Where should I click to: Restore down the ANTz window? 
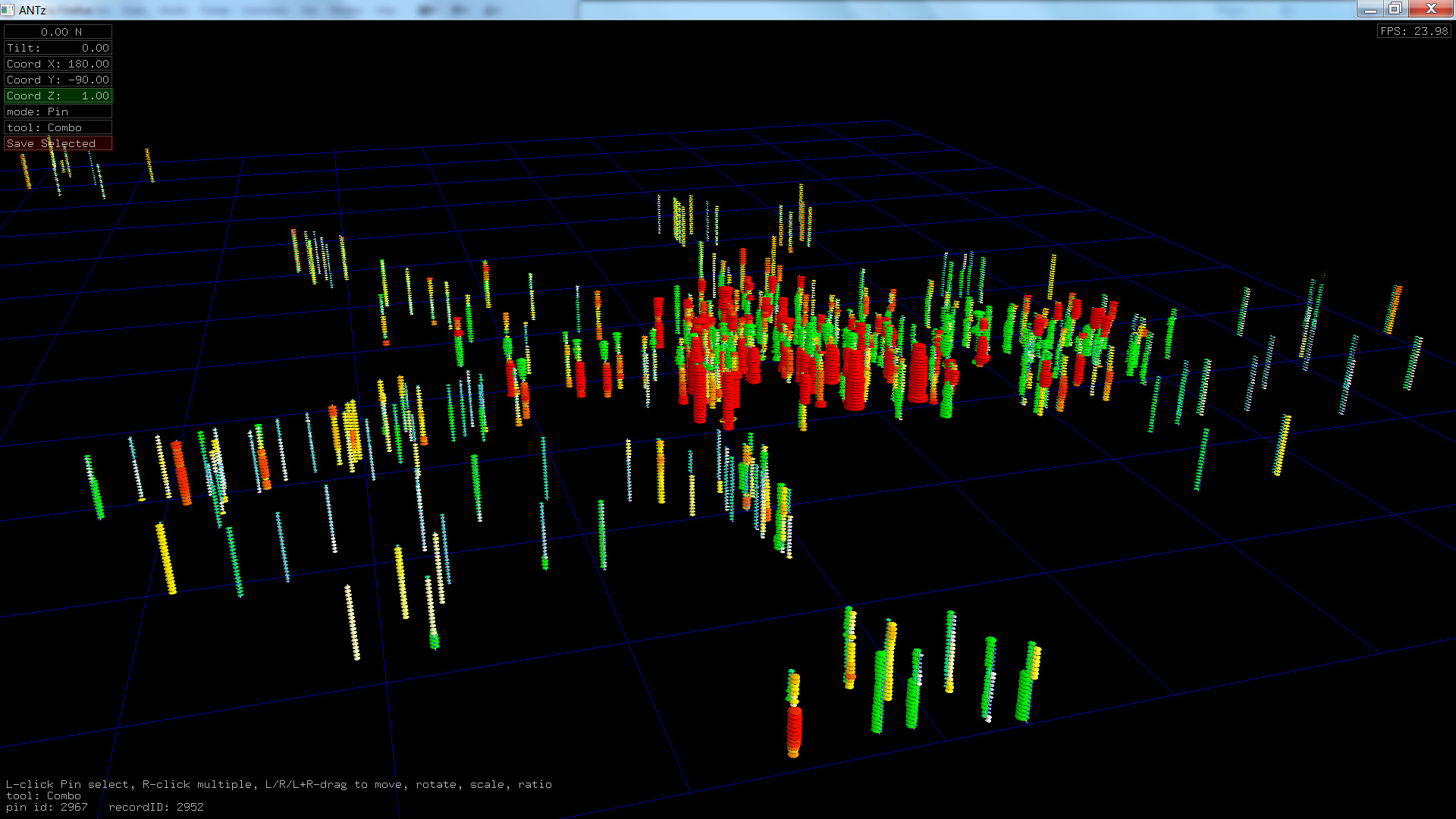pos(1395,9)
